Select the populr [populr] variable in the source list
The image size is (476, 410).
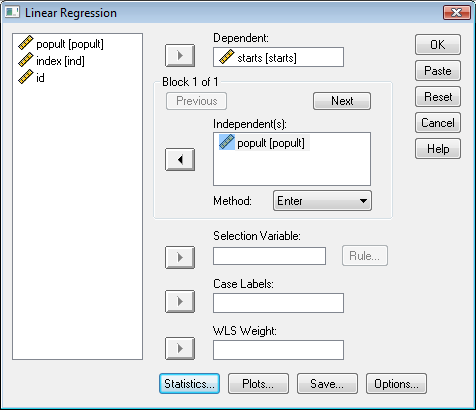pos(61,44)
